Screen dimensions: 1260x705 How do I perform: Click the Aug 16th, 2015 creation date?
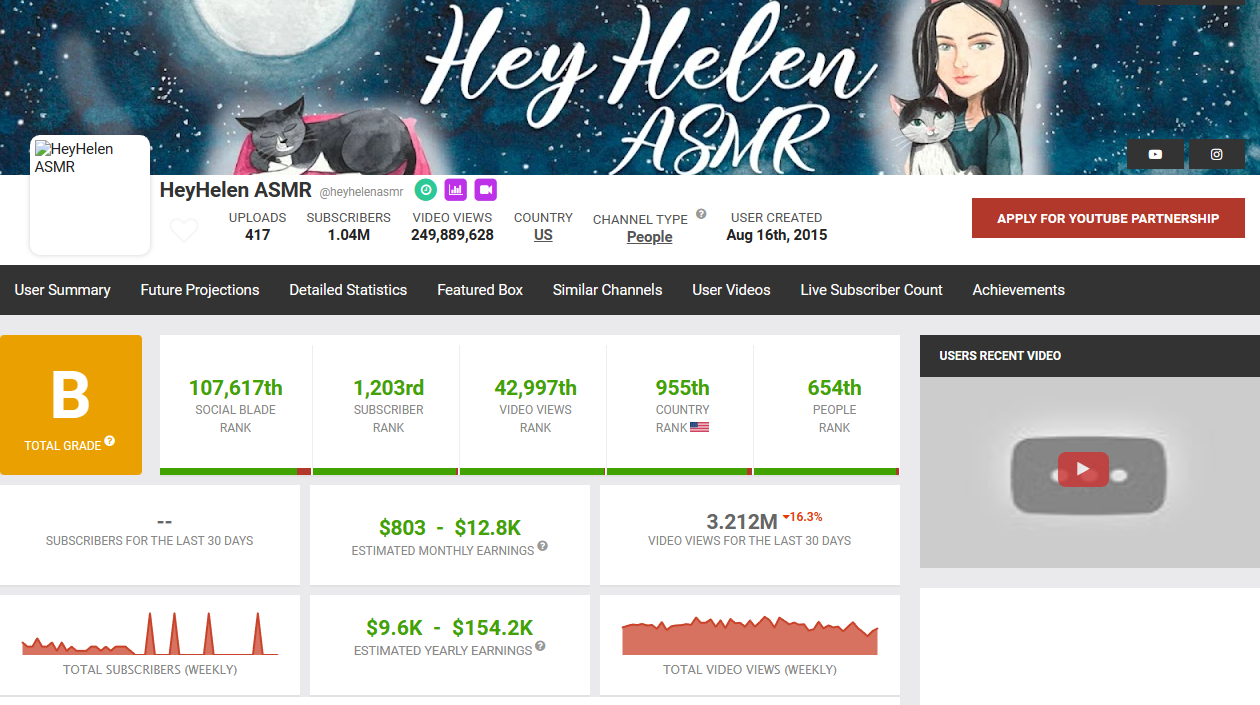point(776,235)
